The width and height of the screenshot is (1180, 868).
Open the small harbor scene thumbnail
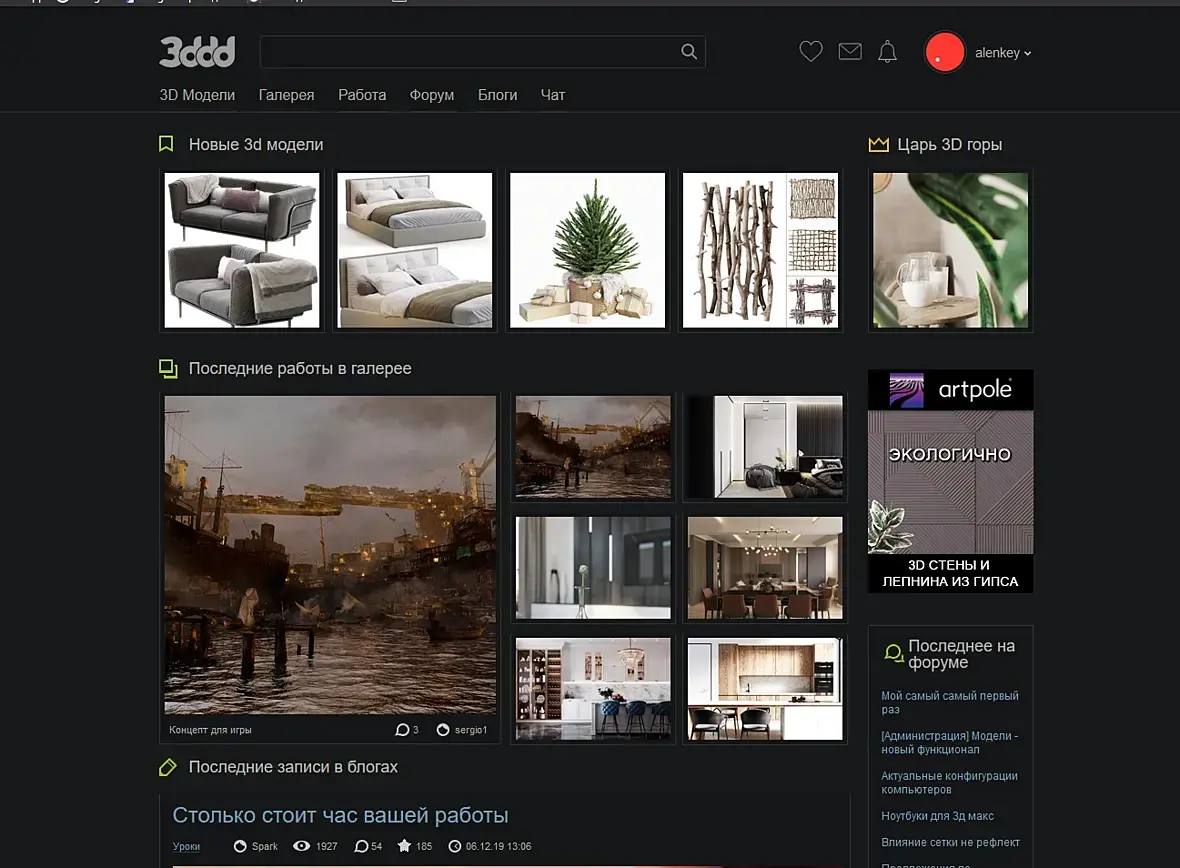coord(593,447)
